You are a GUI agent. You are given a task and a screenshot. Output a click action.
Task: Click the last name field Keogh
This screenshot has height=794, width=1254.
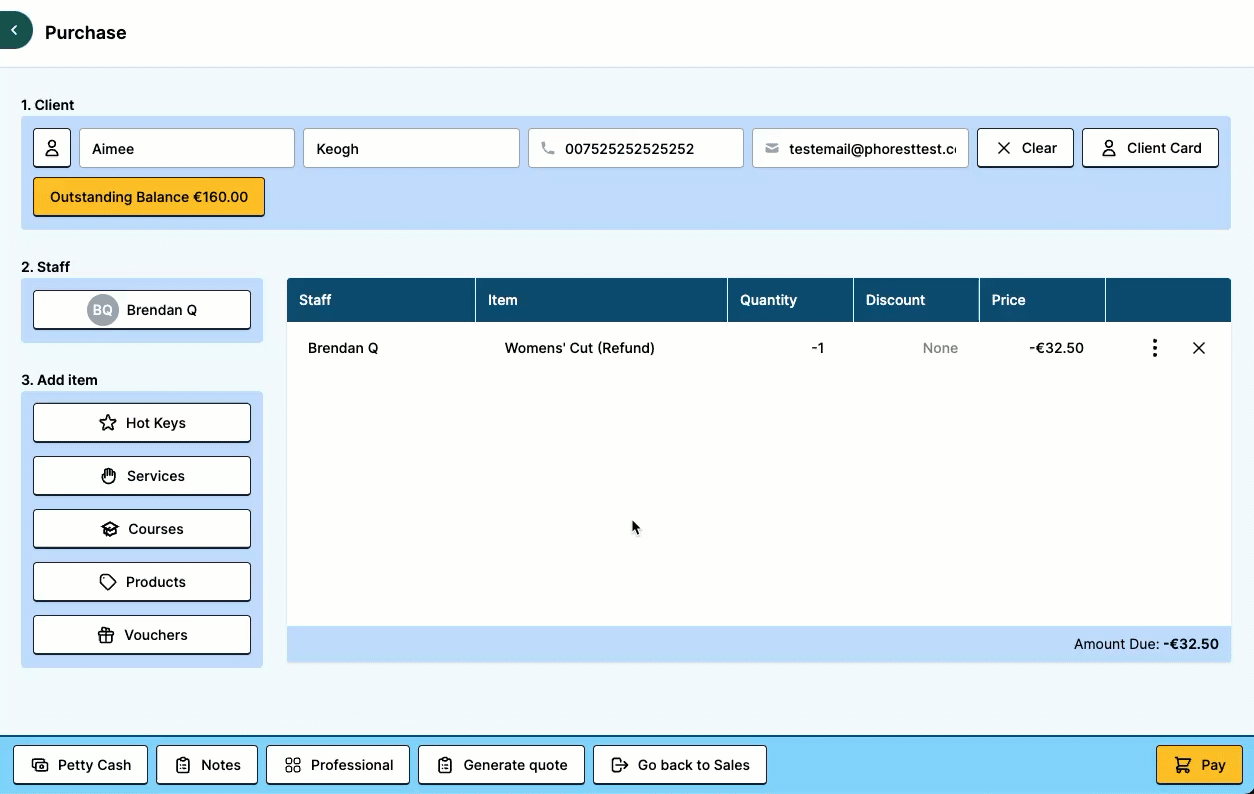click(x=411, y=148)
